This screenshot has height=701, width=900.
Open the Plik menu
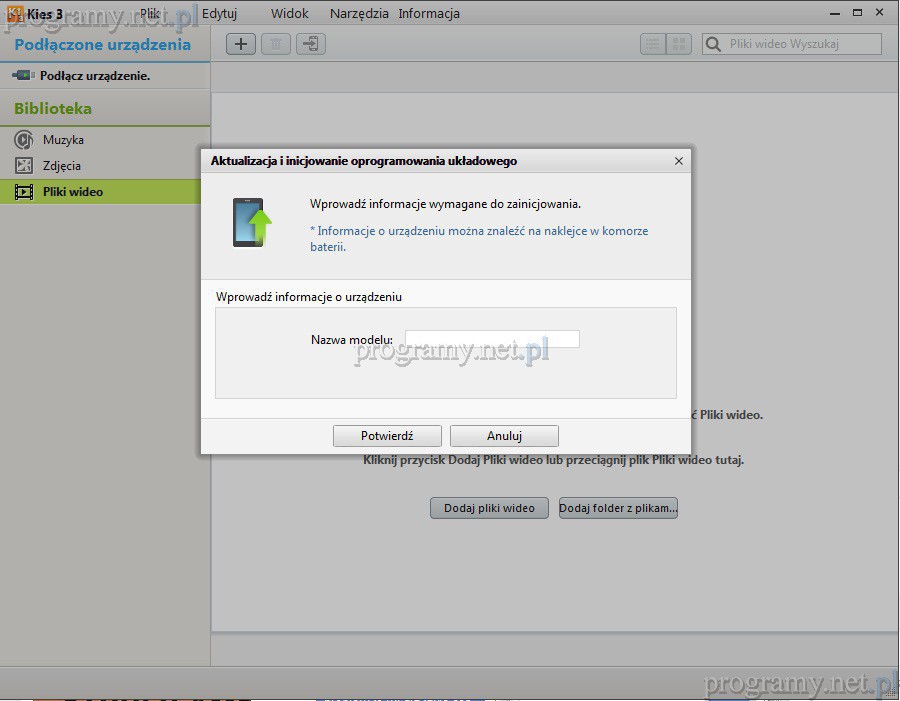pos(150,14)
